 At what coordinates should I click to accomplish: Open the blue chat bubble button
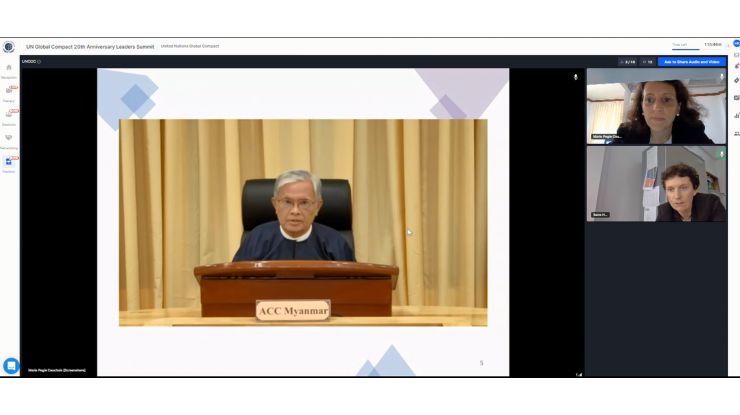[11, 366]
